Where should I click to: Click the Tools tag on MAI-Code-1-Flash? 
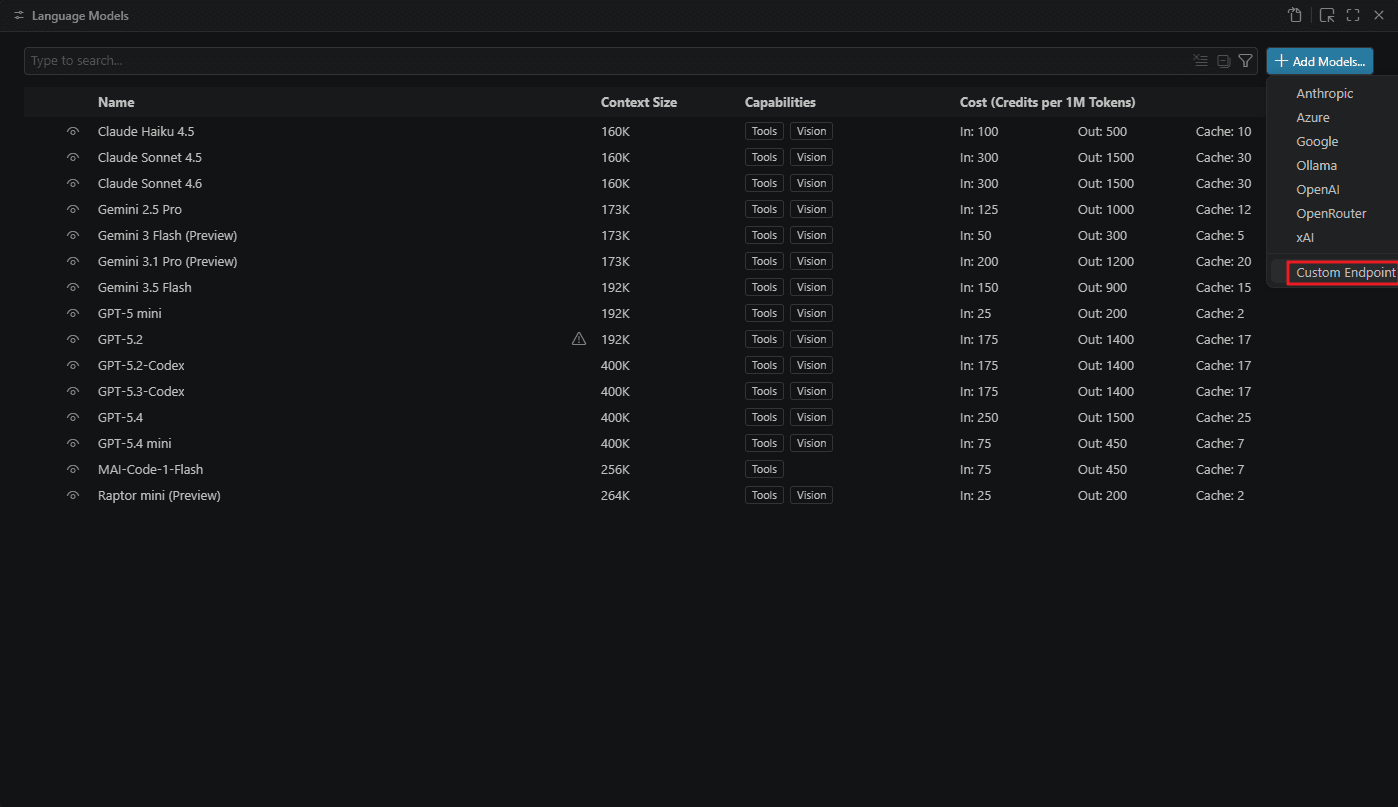(x=764, y=469)
